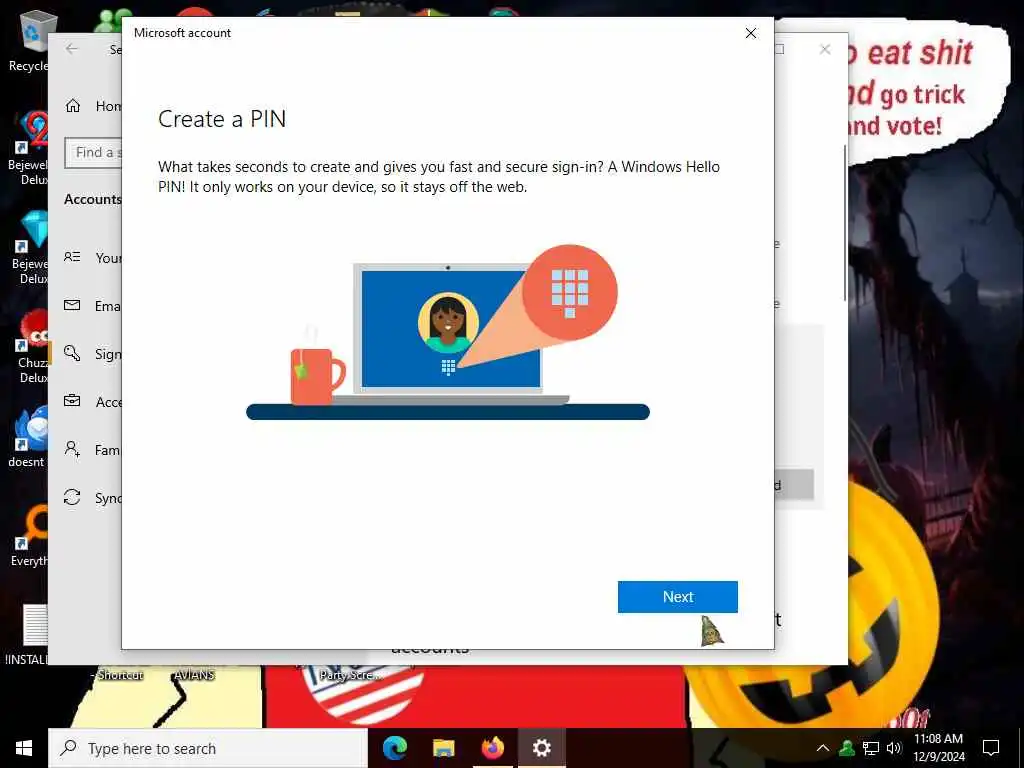Click the Find a setting search box
The image size is (1024, 768).
pyautogui.click(x=93, y=153)
